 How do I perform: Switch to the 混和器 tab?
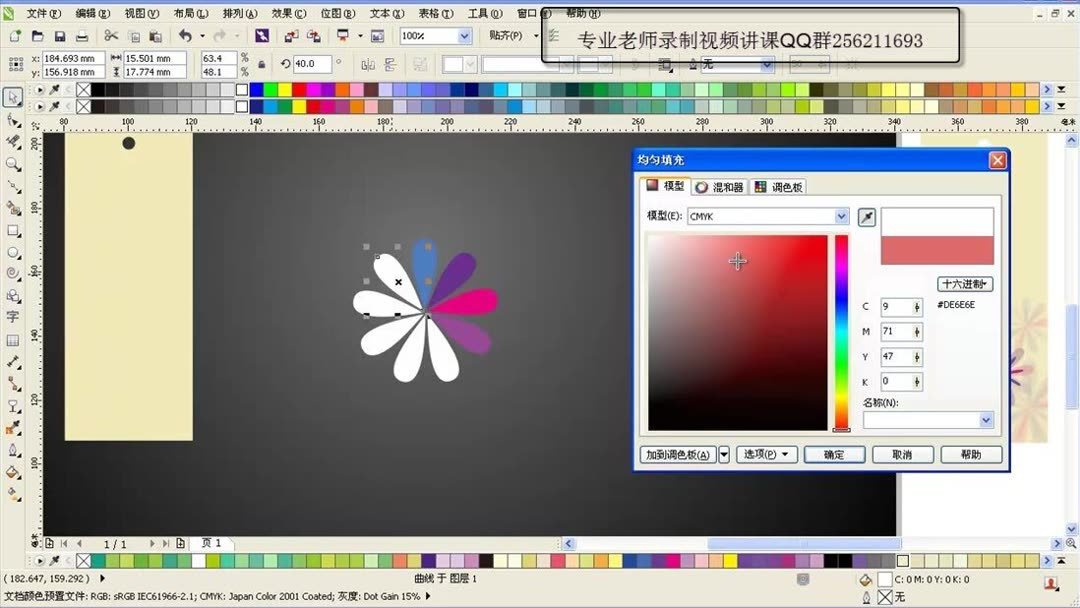tap(719, 187)
